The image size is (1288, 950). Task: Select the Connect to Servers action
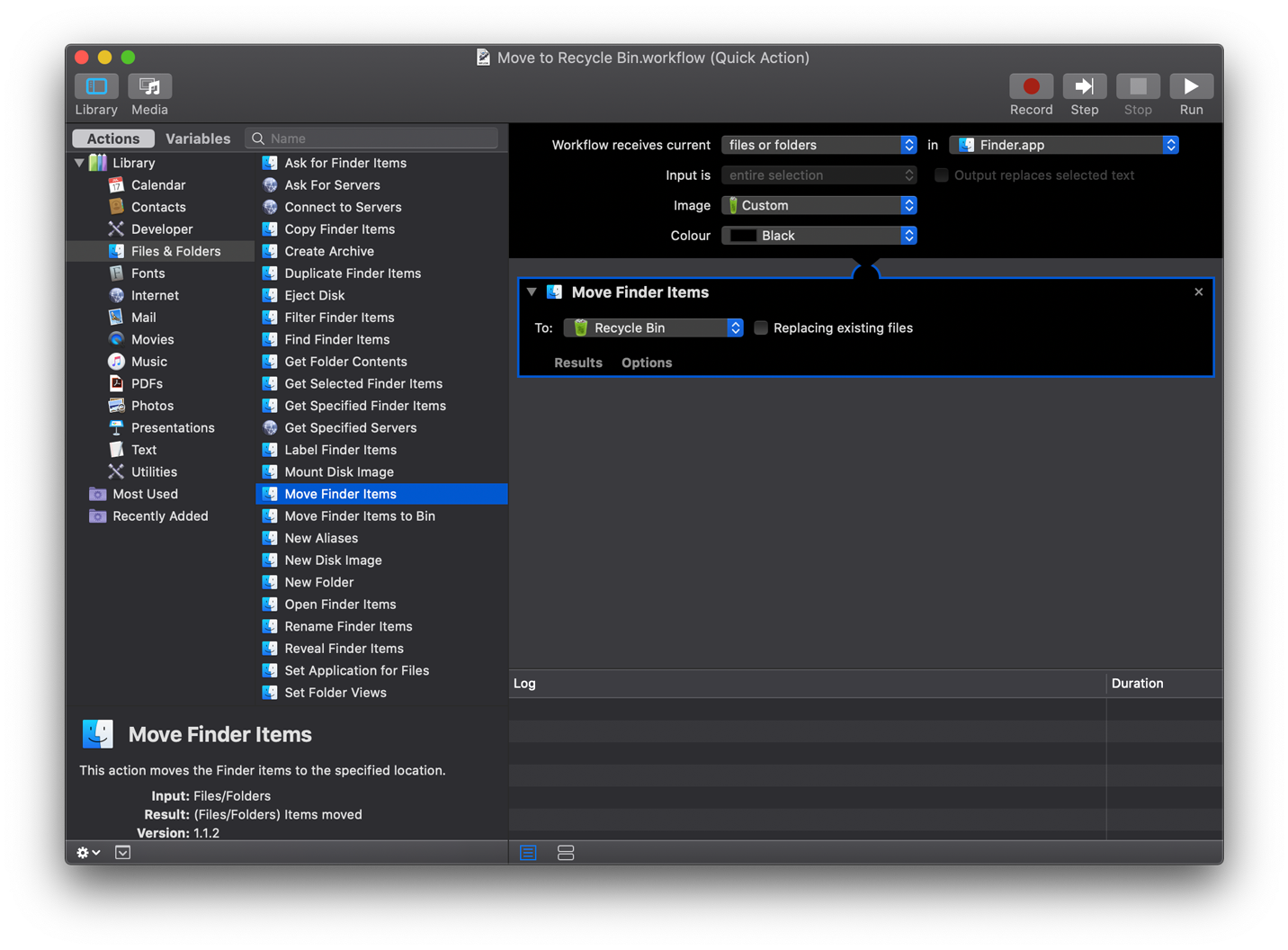click(382, 207)
